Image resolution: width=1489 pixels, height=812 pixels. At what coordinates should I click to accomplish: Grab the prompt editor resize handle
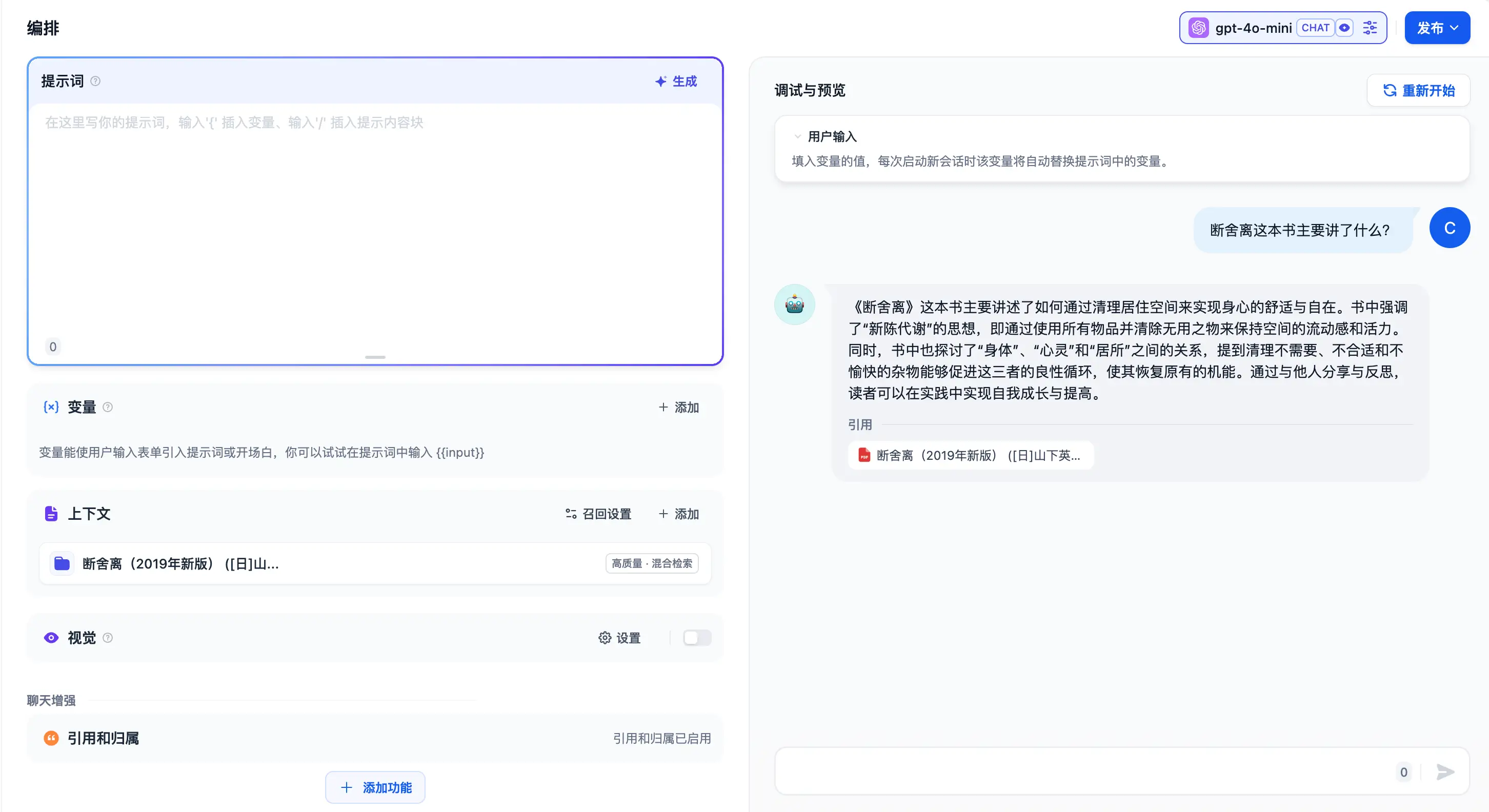click(x=375, y=357)
